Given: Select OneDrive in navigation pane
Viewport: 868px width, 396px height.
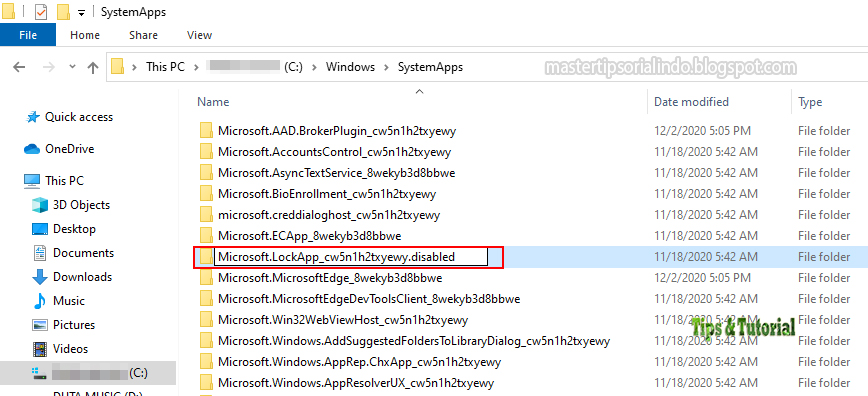Looking at the screenshot, I should [x=70, y=149].
